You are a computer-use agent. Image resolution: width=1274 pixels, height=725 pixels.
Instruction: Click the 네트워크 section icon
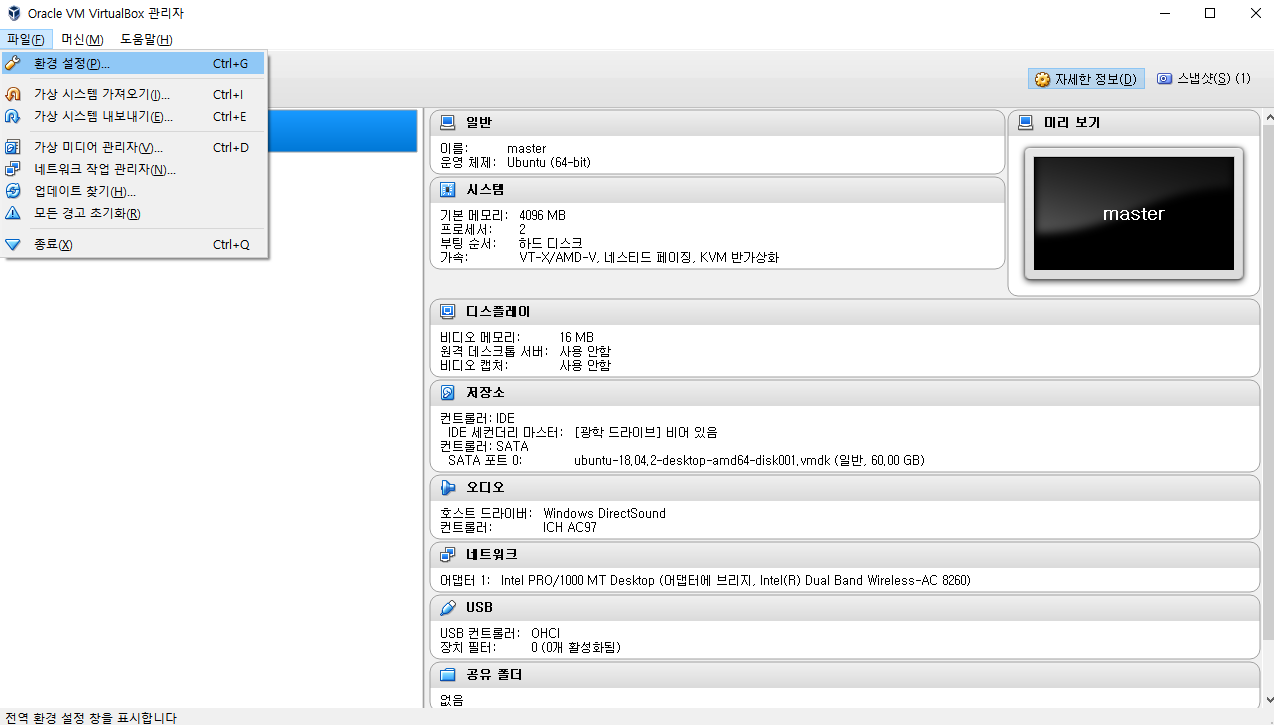coord(448,555)
